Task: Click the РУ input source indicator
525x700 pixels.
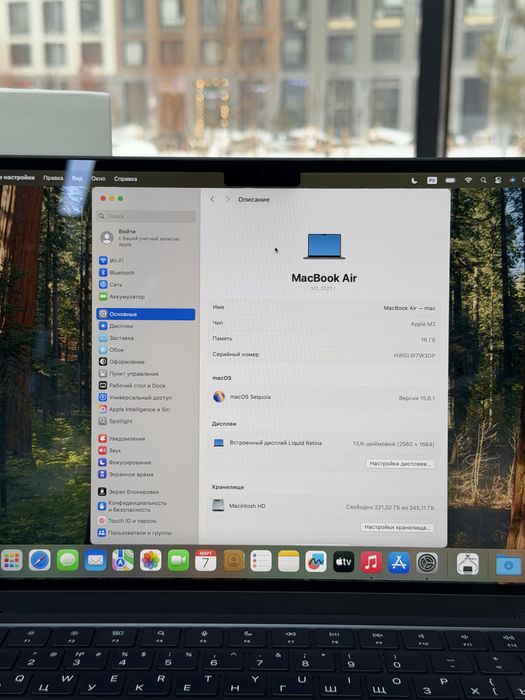Action: click(x=432, y=180)
